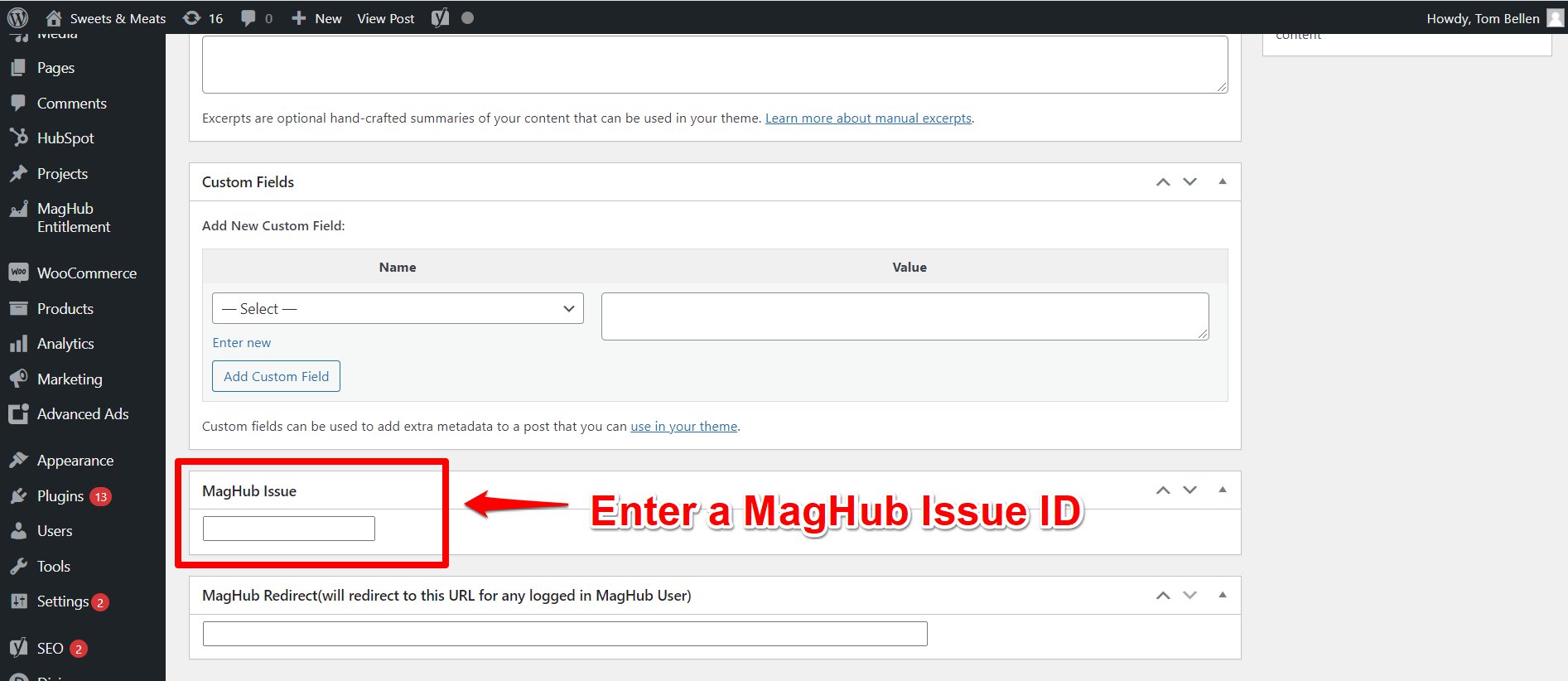This screenshot has width=1568, height=681.
Task: Click View Post in admin bar
Action: [385, 18]
